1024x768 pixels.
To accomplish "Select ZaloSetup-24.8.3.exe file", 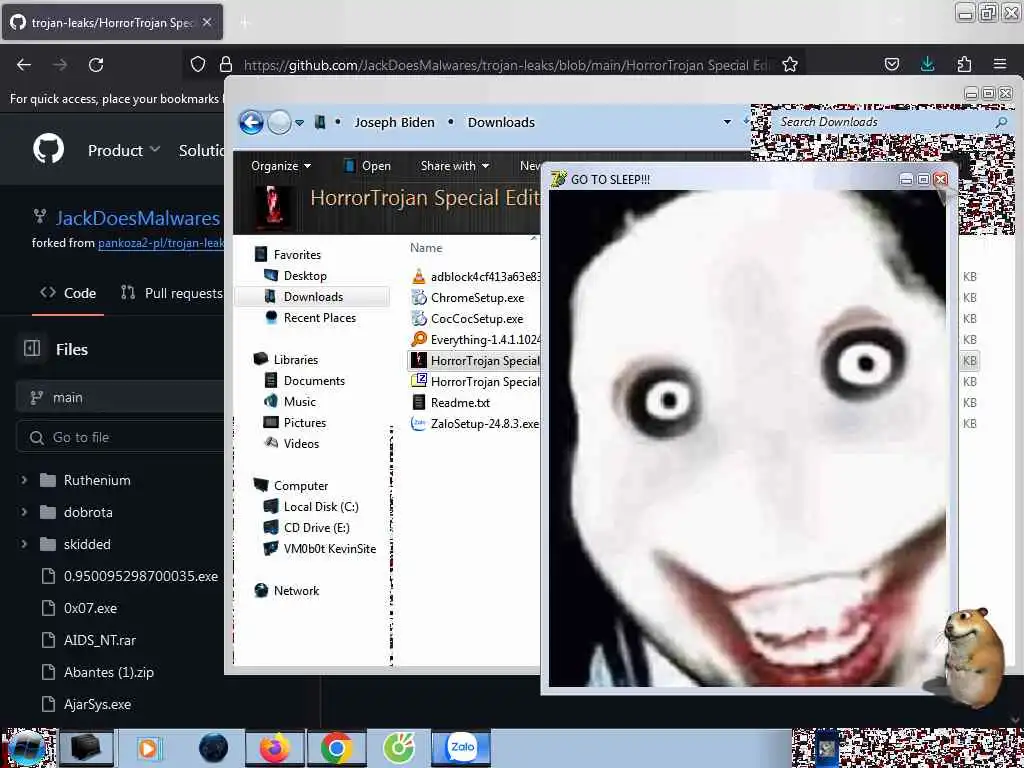I will pyautogui.click(x=475, y=424).
